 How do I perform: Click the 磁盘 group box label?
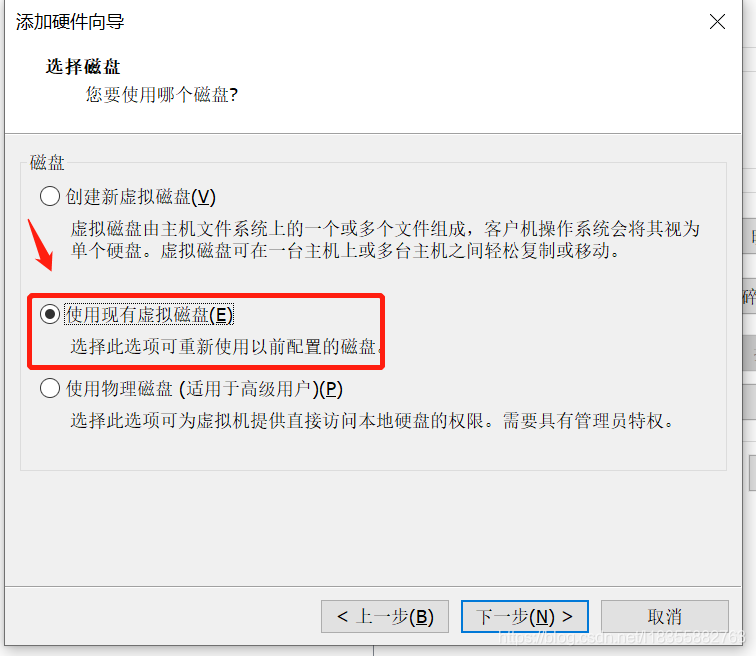(47, 162)
